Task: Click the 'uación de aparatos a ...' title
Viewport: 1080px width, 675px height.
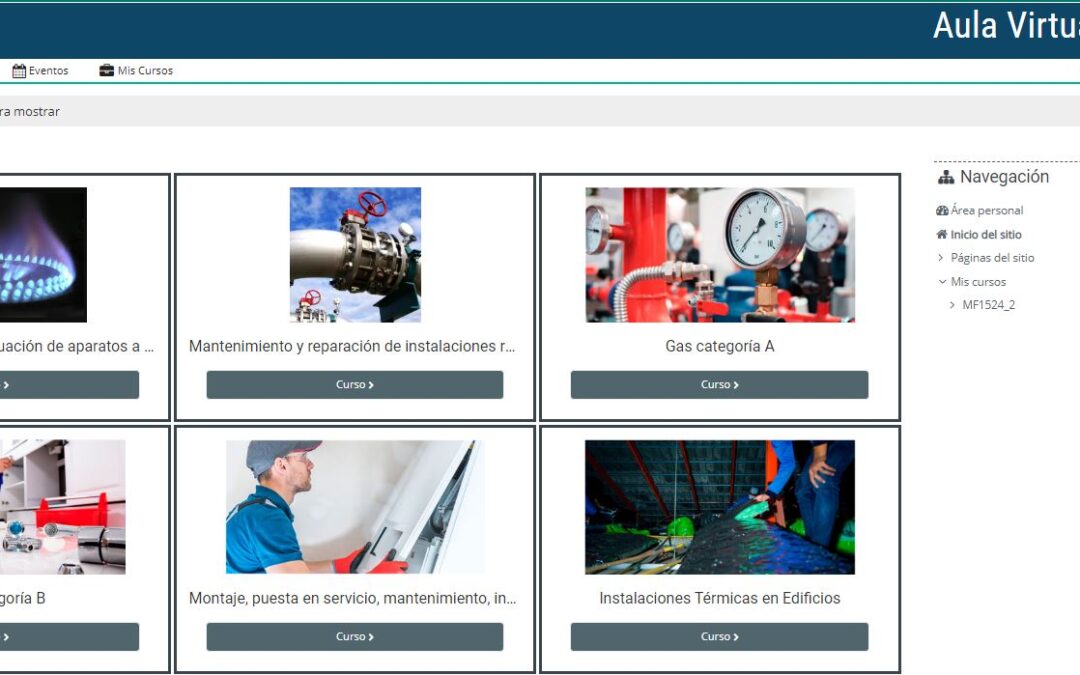Action: coord(76,346)
